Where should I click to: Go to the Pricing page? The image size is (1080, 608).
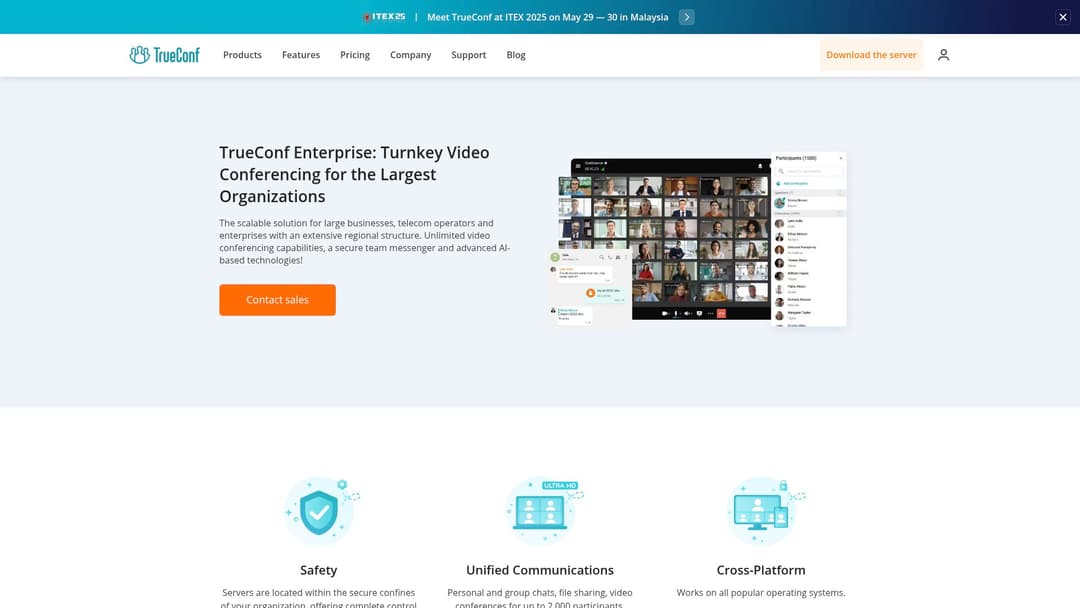click(x=355, y=55)
